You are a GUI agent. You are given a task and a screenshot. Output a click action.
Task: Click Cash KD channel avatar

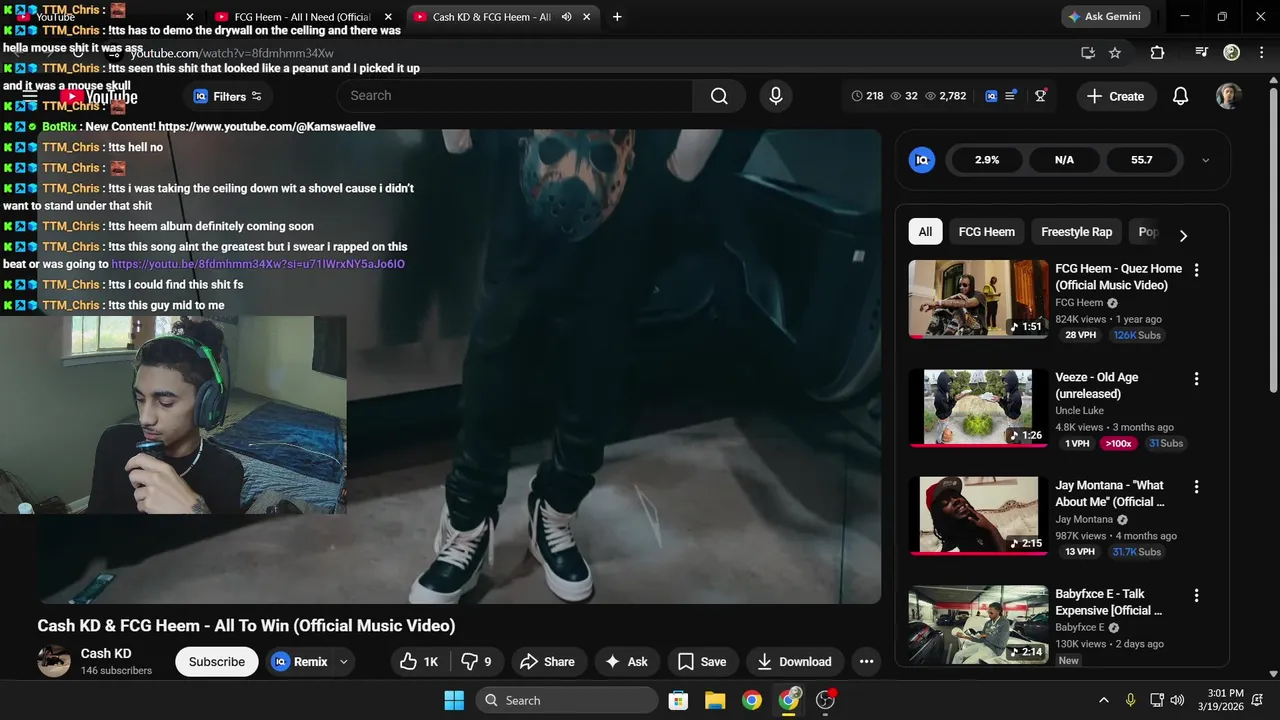[54, 661]
